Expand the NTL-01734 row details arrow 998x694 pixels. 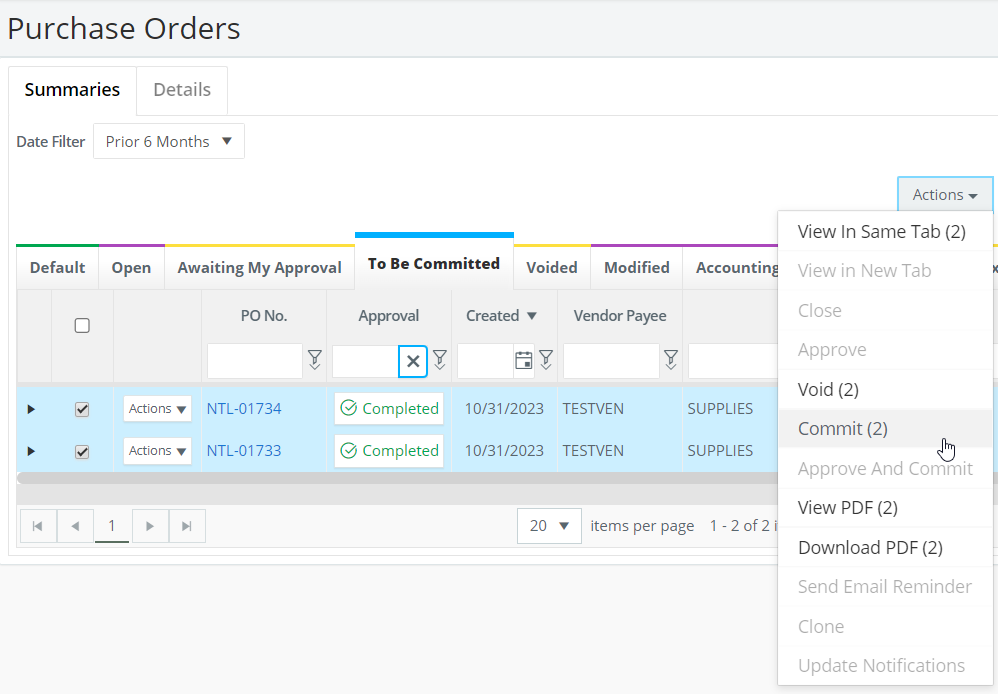(31, 408)
